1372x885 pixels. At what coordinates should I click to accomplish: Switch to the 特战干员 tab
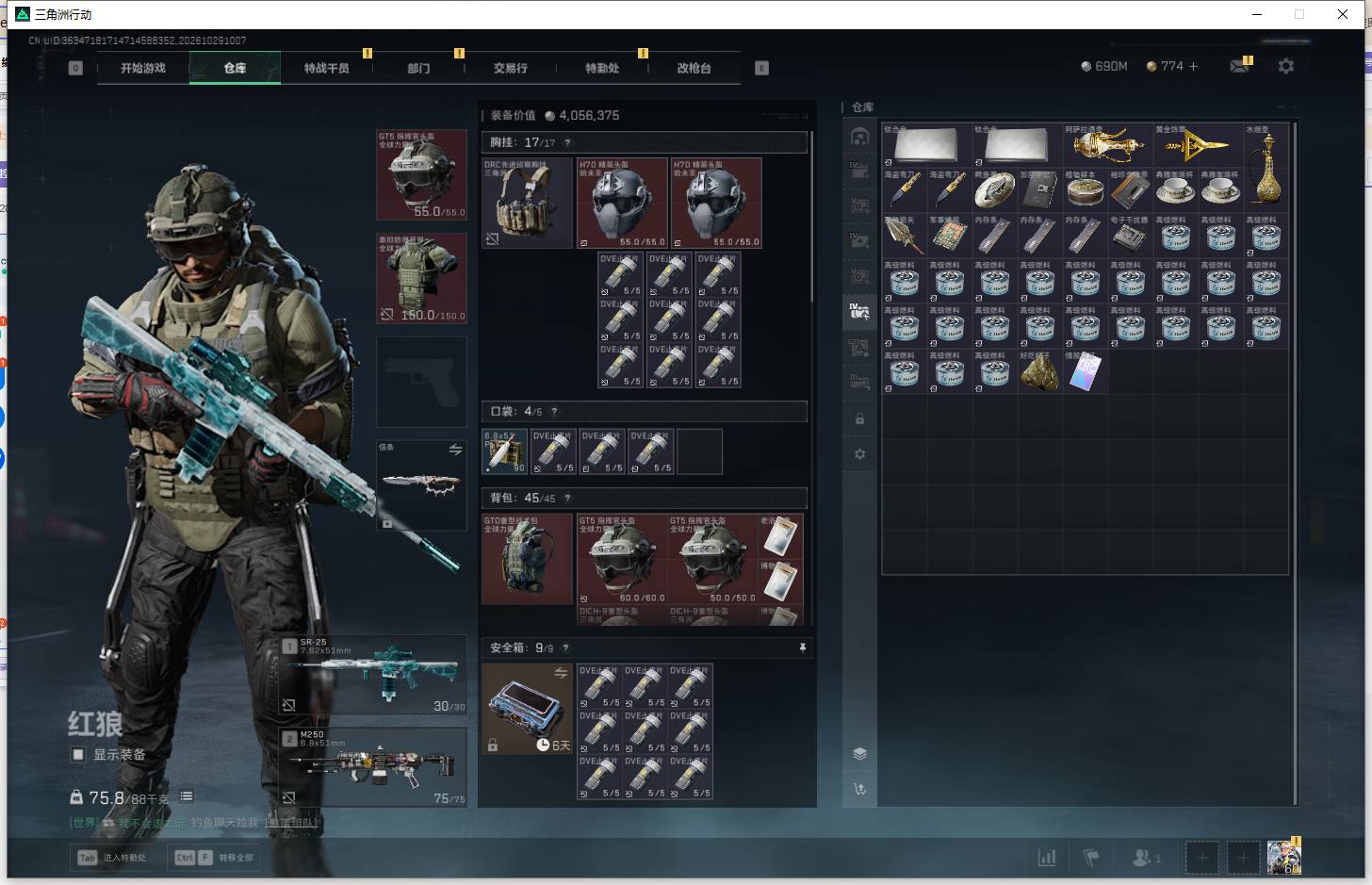click(x=326, y=68)
